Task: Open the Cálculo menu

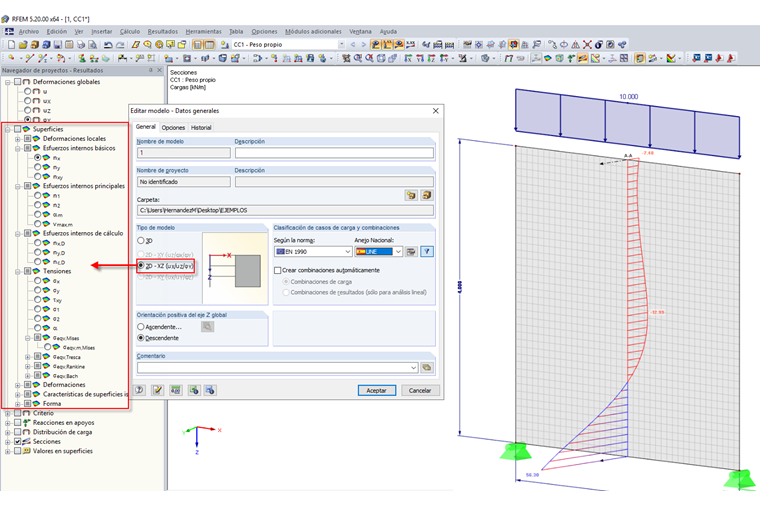Action: [x=129, y=32]
